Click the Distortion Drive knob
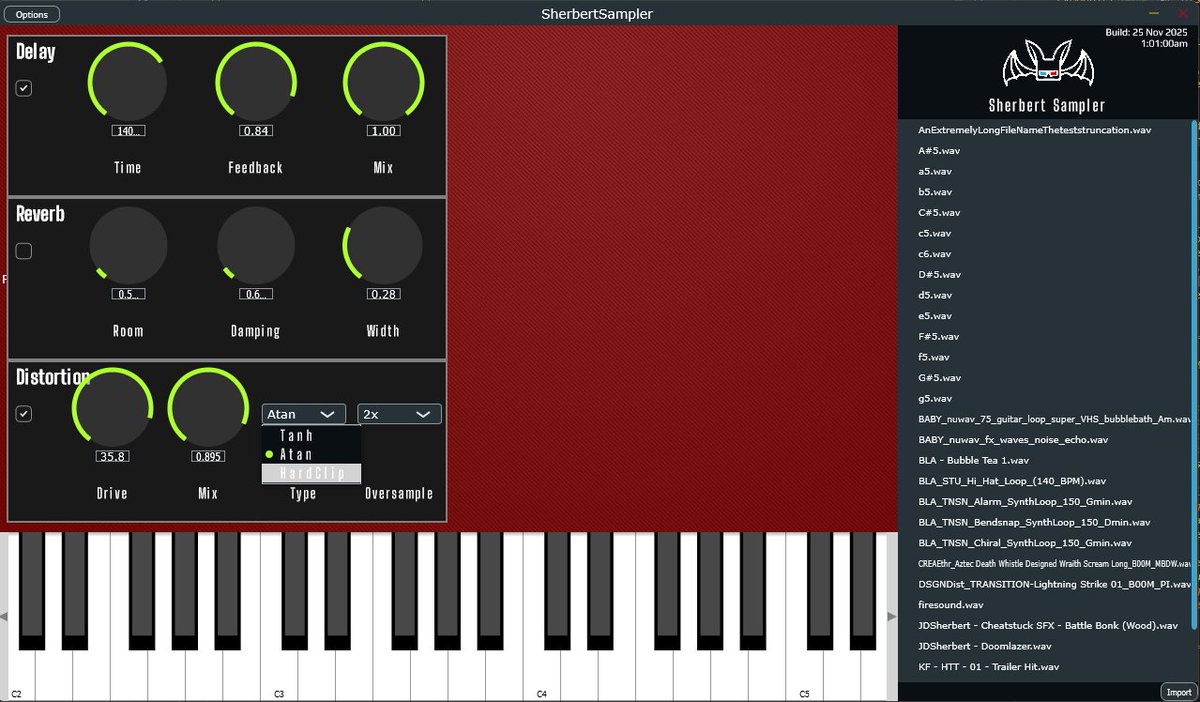Screen dimensions: 1200x702 [x=112, y=408]
